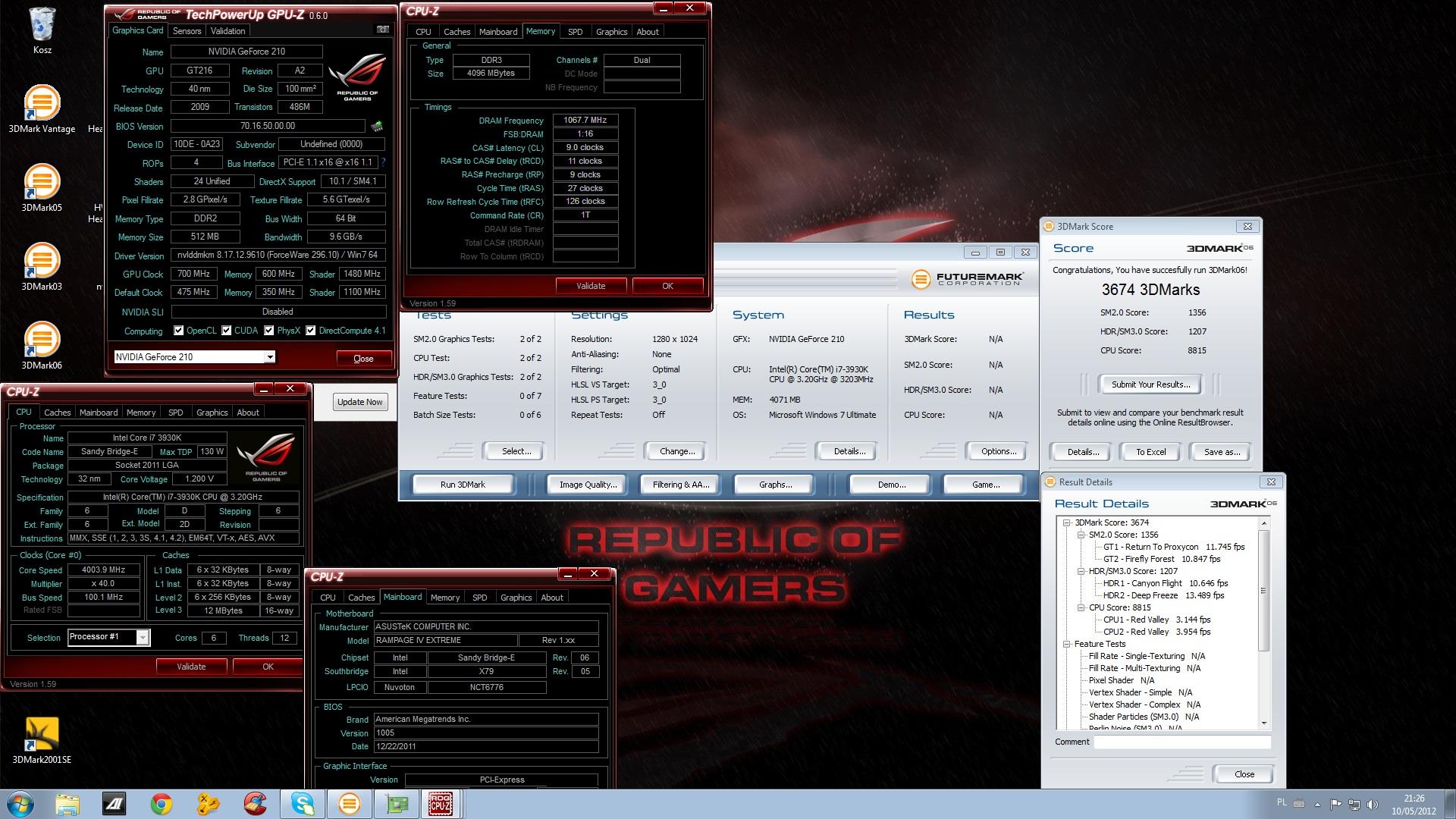
Task: Launch the 3DMark05 desktop shortcut
Action: [x=42, y=188]
